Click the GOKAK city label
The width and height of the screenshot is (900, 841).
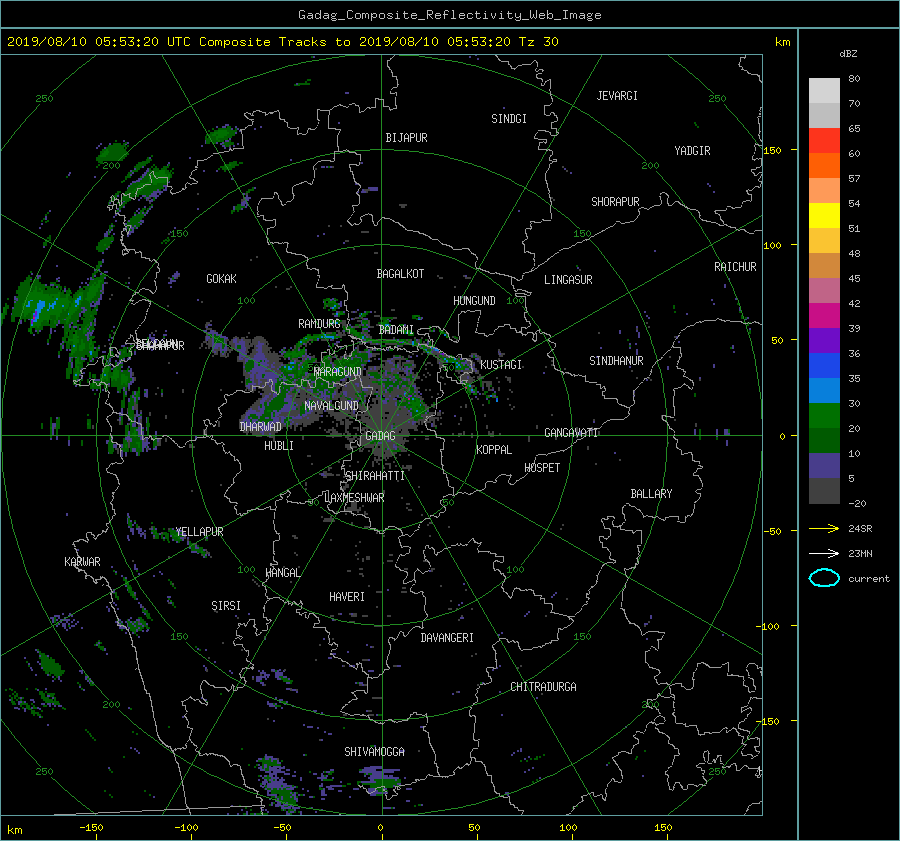click(221, 278)
